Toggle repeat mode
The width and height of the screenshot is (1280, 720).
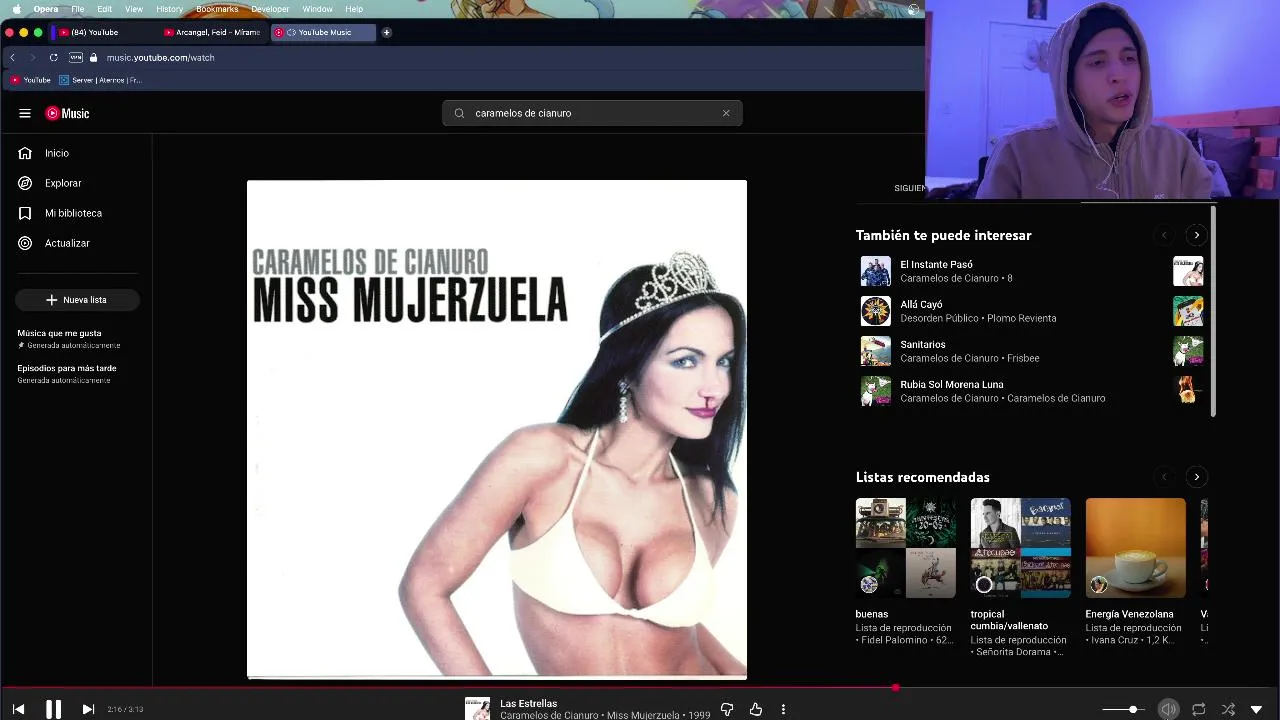coord(1198,709)
